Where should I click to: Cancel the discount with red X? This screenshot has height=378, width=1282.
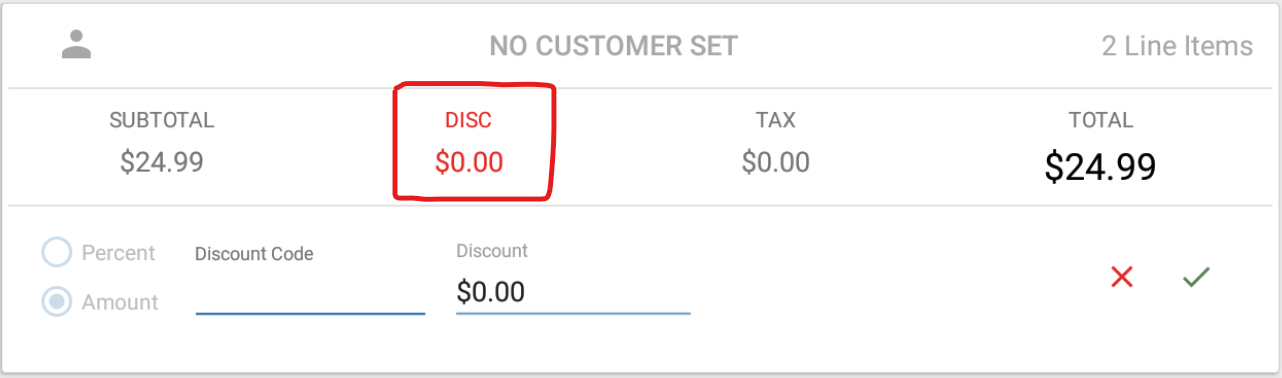click(1122, 277)
